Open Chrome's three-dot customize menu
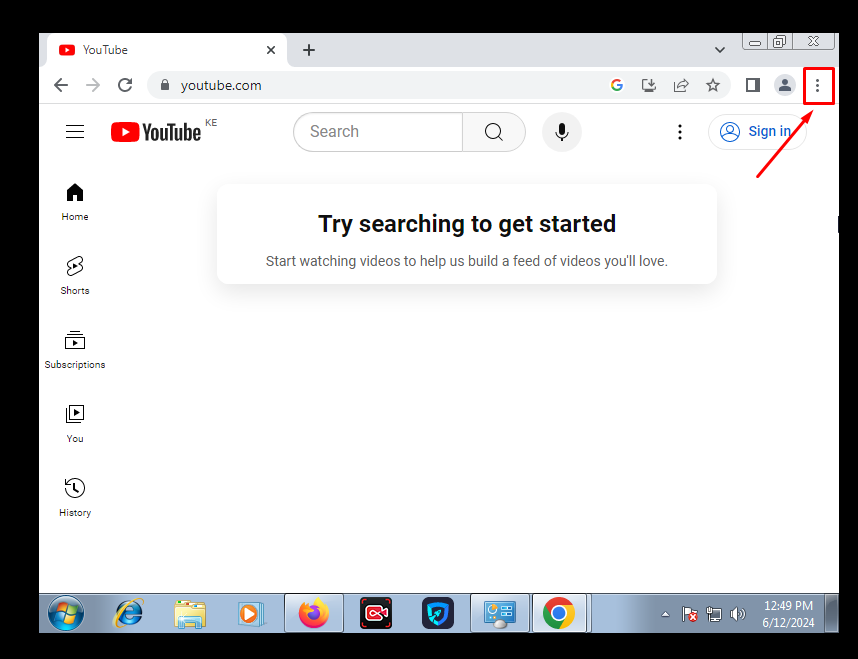This screenshot has height=659, width=858. (x=818, y=85)
